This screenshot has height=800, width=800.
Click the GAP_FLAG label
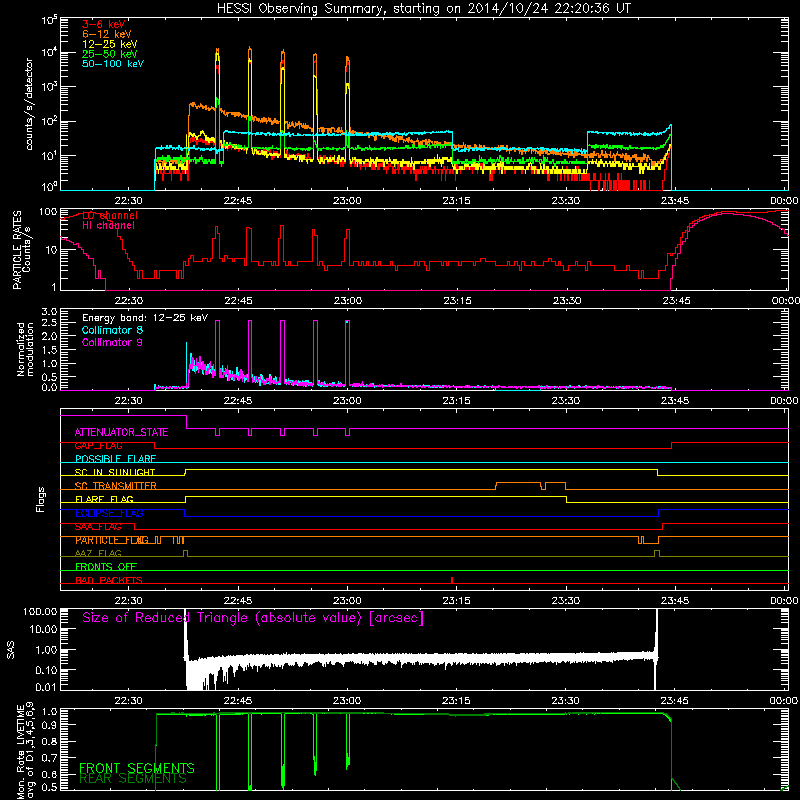pyautogui.click(x=98, y=446)
